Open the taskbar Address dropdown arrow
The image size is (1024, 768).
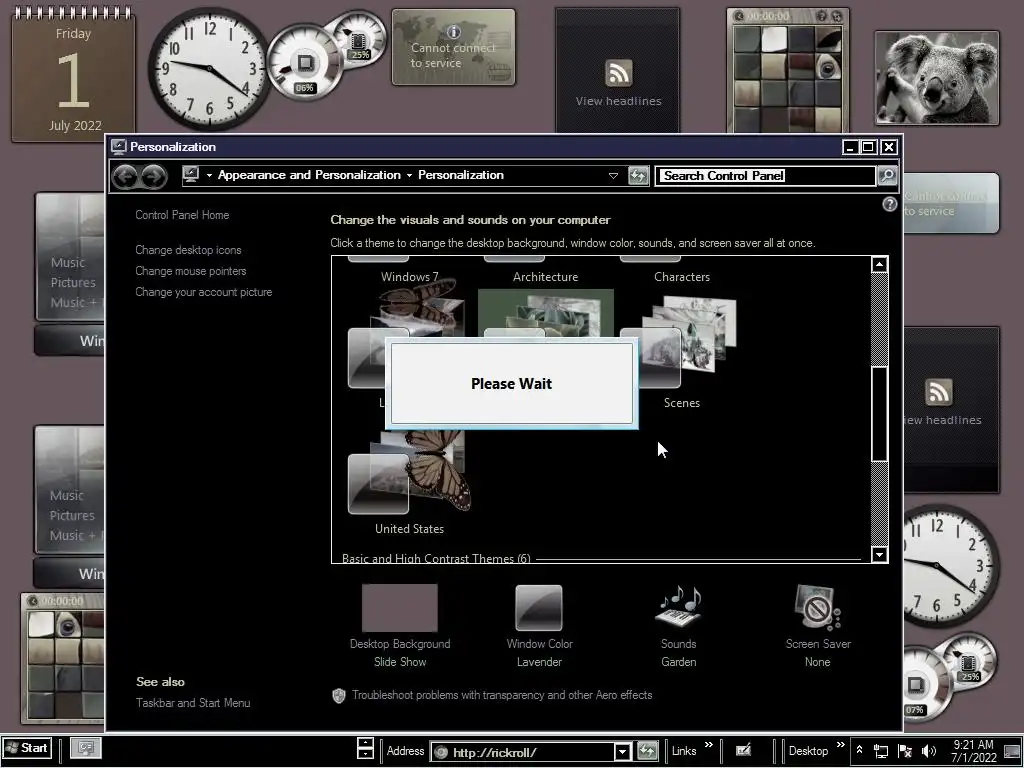click(622, 752)
